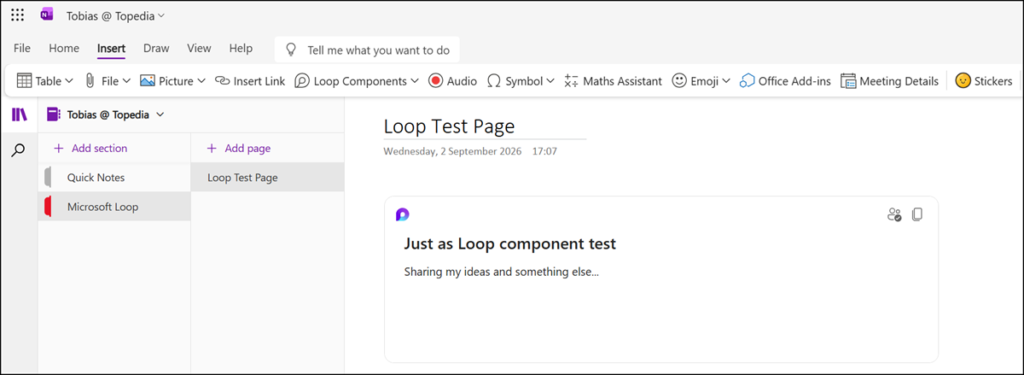
Task: Click the OneNote logo icon
Action: (x=46, y=15)
